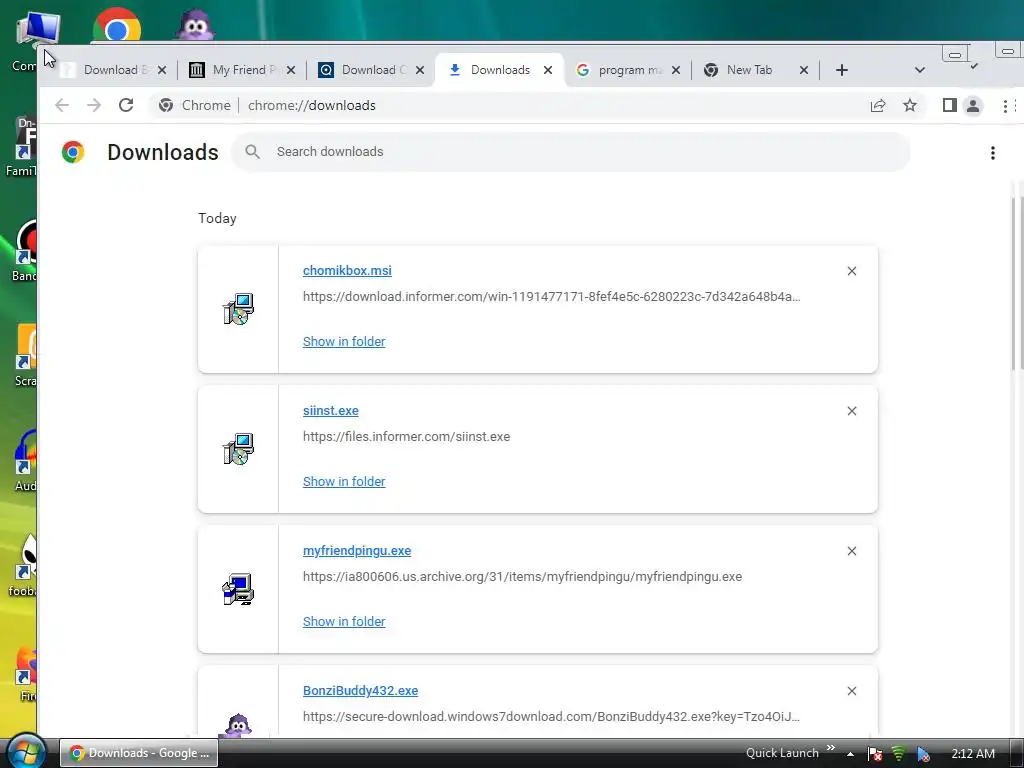Open the profile avatar menu

(x=973, y=105)
